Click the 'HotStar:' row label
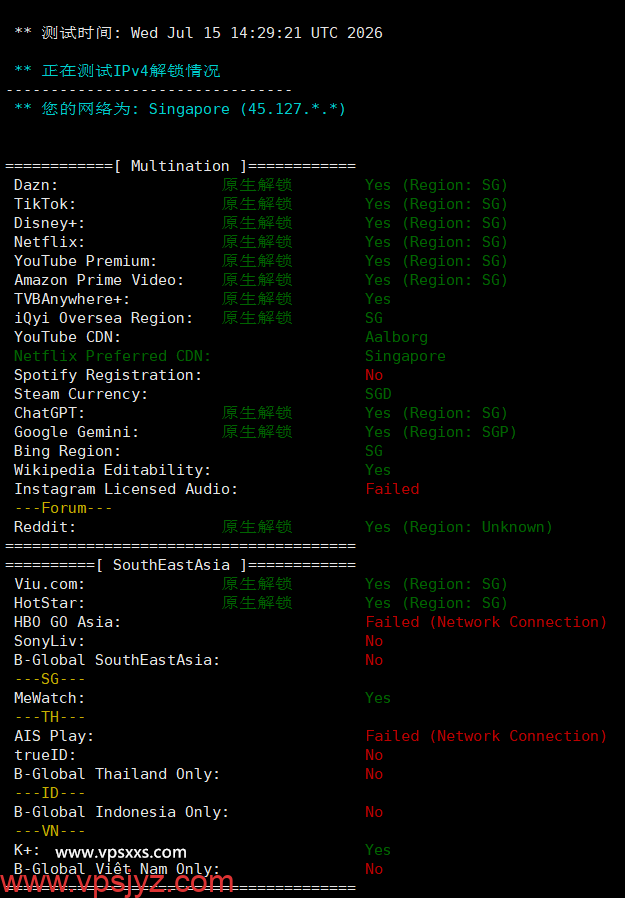 tap(49, 603)
